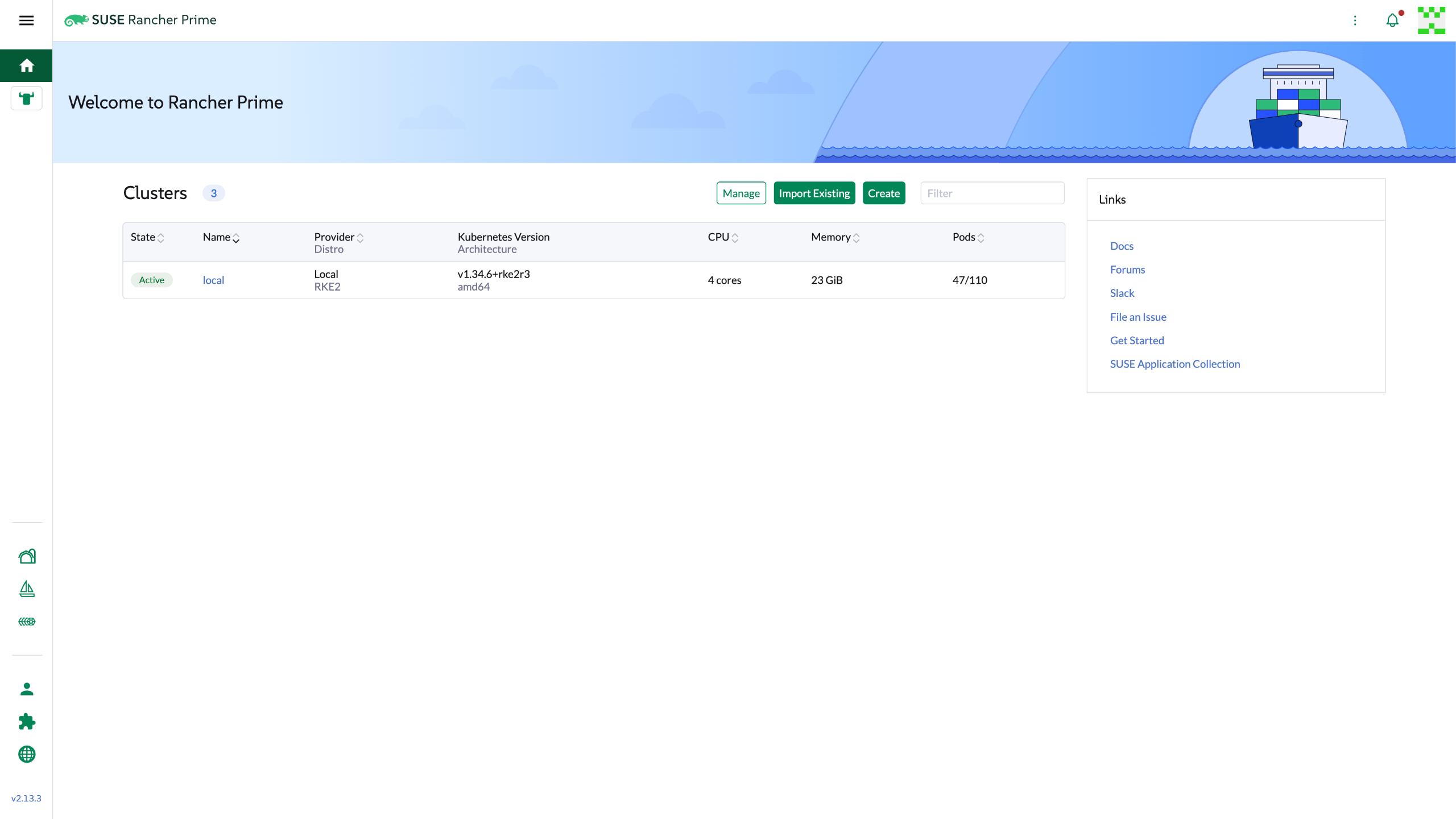1456x819 pixels.
Task: Click the RKE2 distro text
Action: [327, 287]
